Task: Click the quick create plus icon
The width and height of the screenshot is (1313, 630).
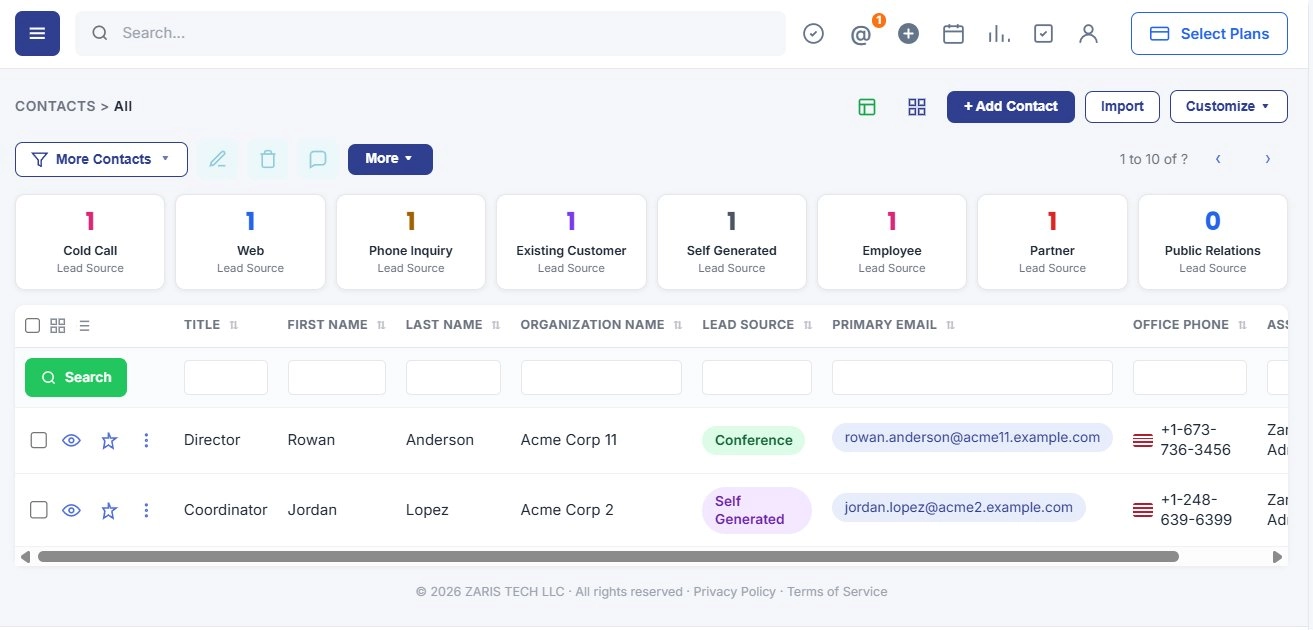Action: point(908,34)
